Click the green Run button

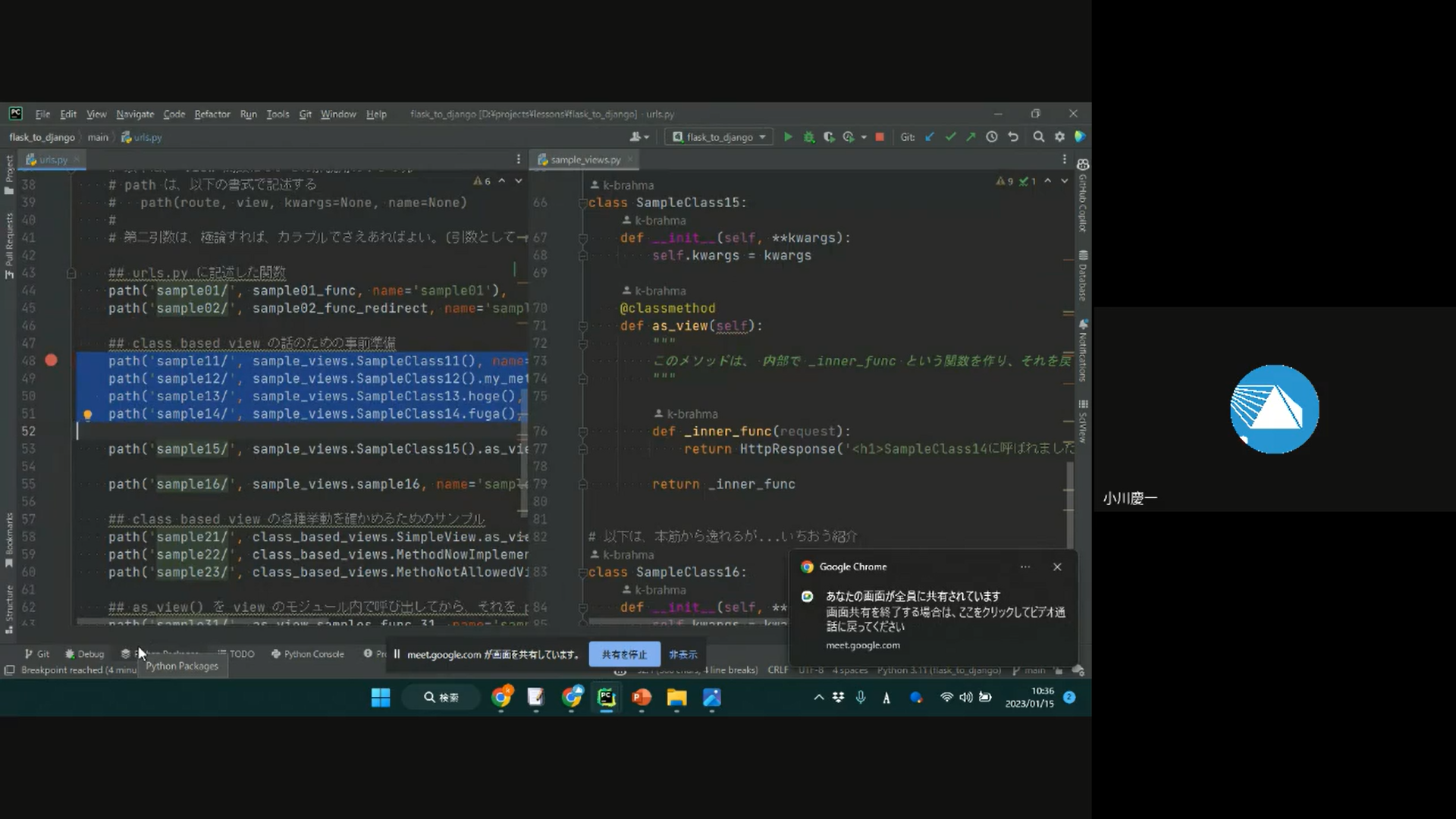(x=788, y=137)
